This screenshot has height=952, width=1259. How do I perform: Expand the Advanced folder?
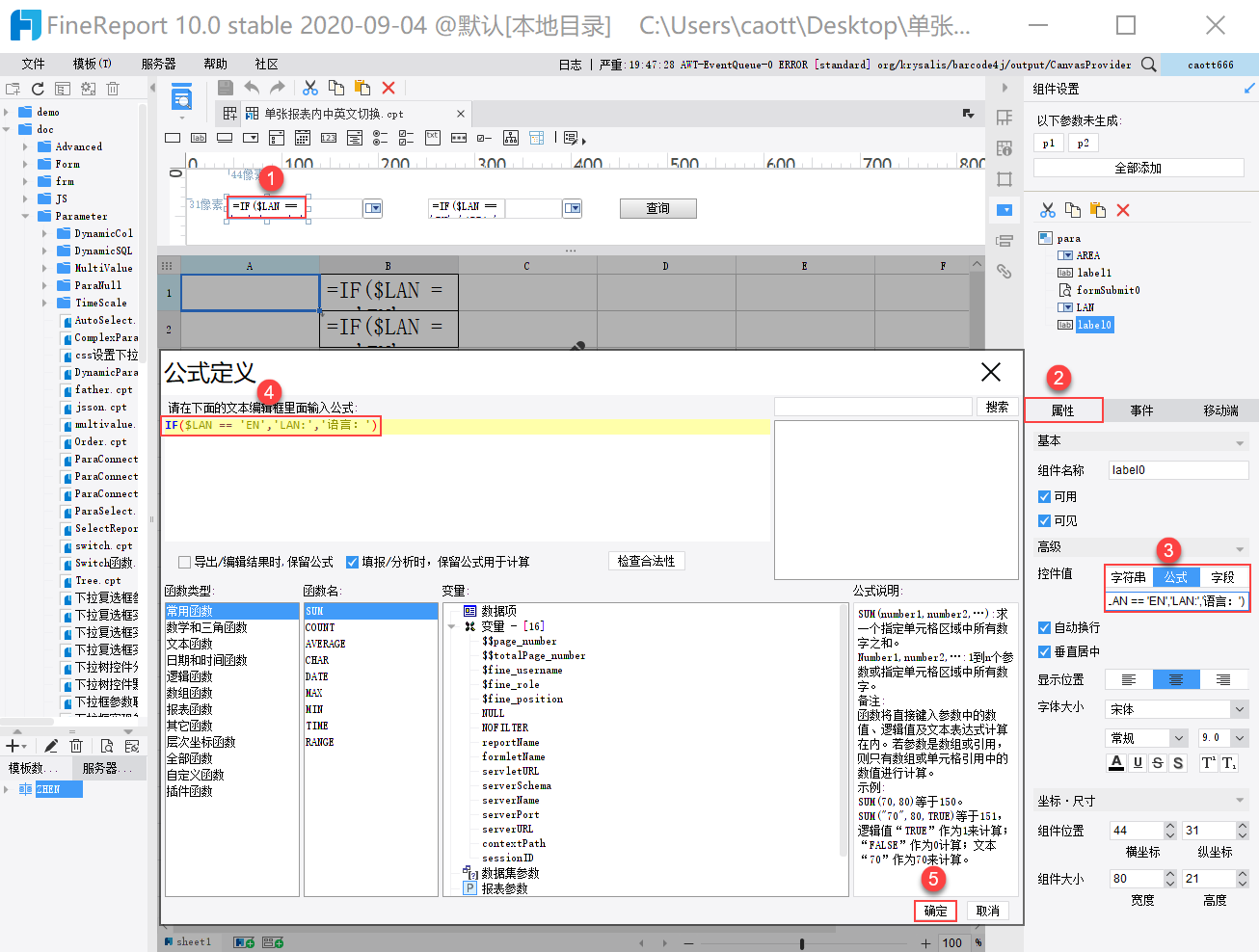click(25, 146)
